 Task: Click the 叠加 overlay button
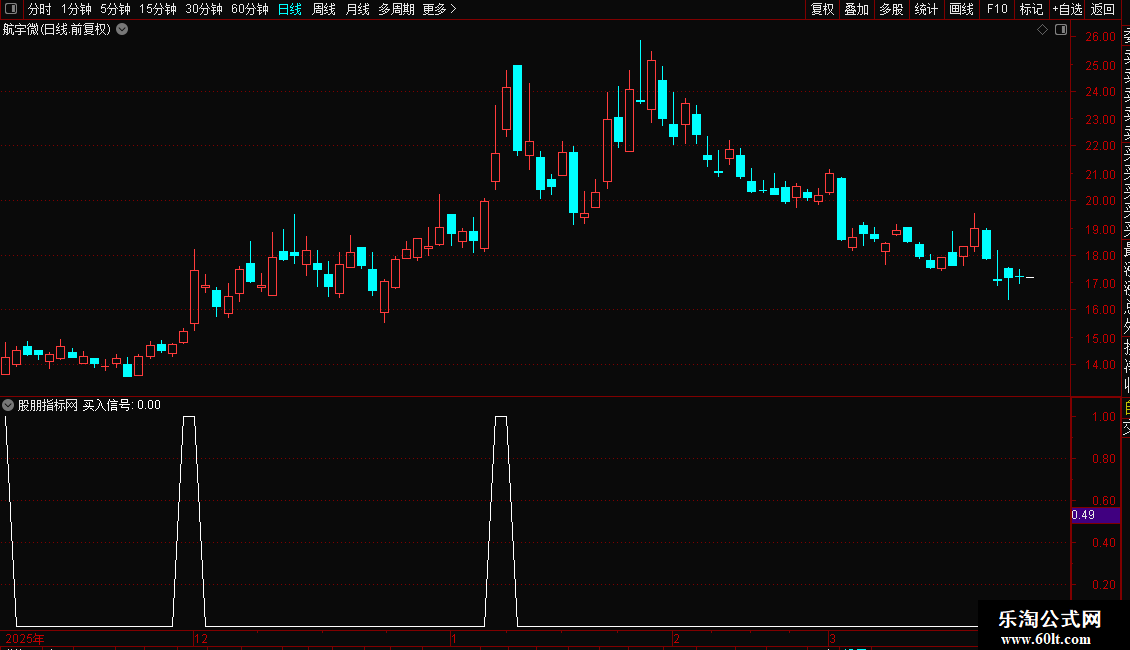click(857, 9)
